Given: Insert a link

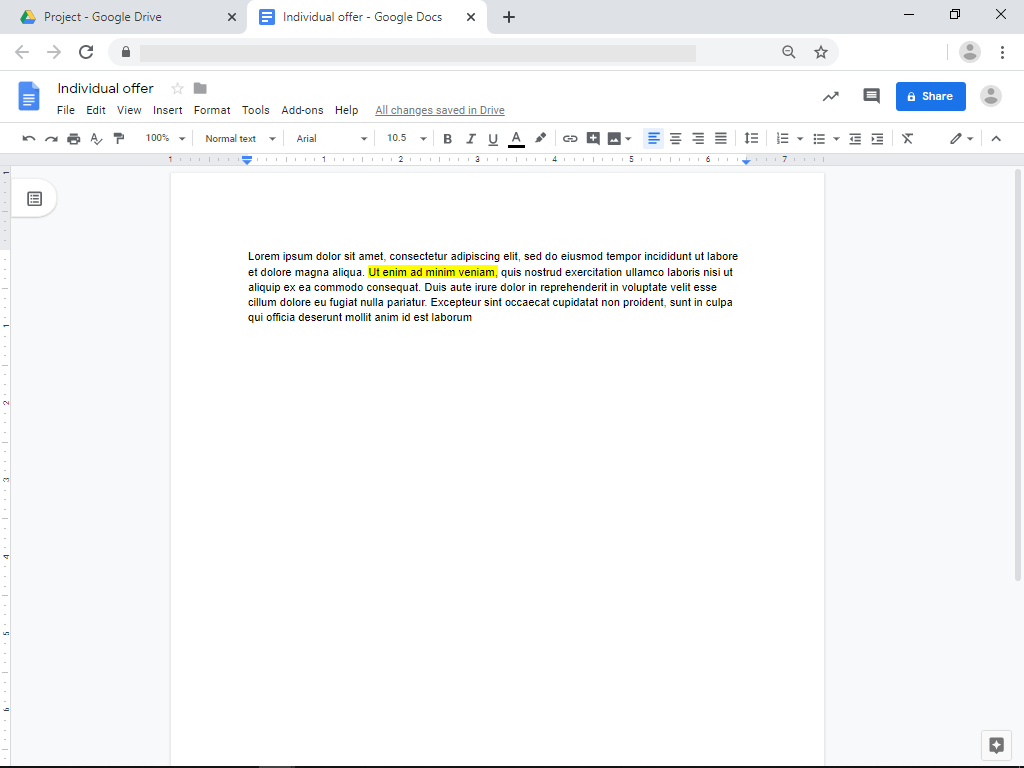Looking at the screenshot, I should [570, 138].
